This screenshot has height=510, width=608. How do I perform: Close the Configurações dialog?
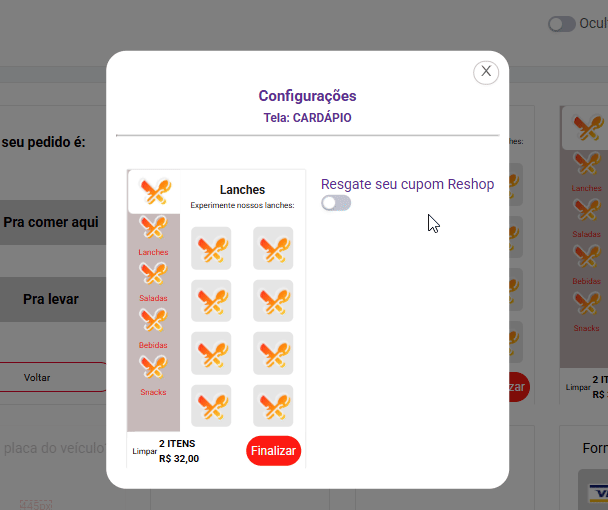coord(486,71)
